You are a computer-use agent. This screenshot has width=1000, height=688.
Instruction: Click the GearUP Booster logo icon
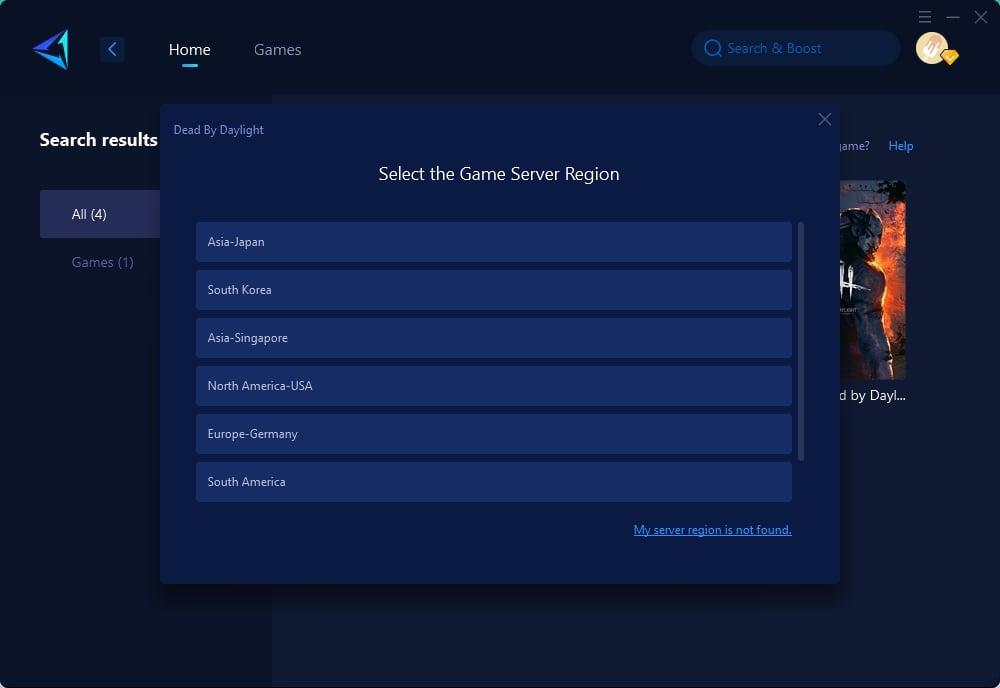[x=51, y=49]
